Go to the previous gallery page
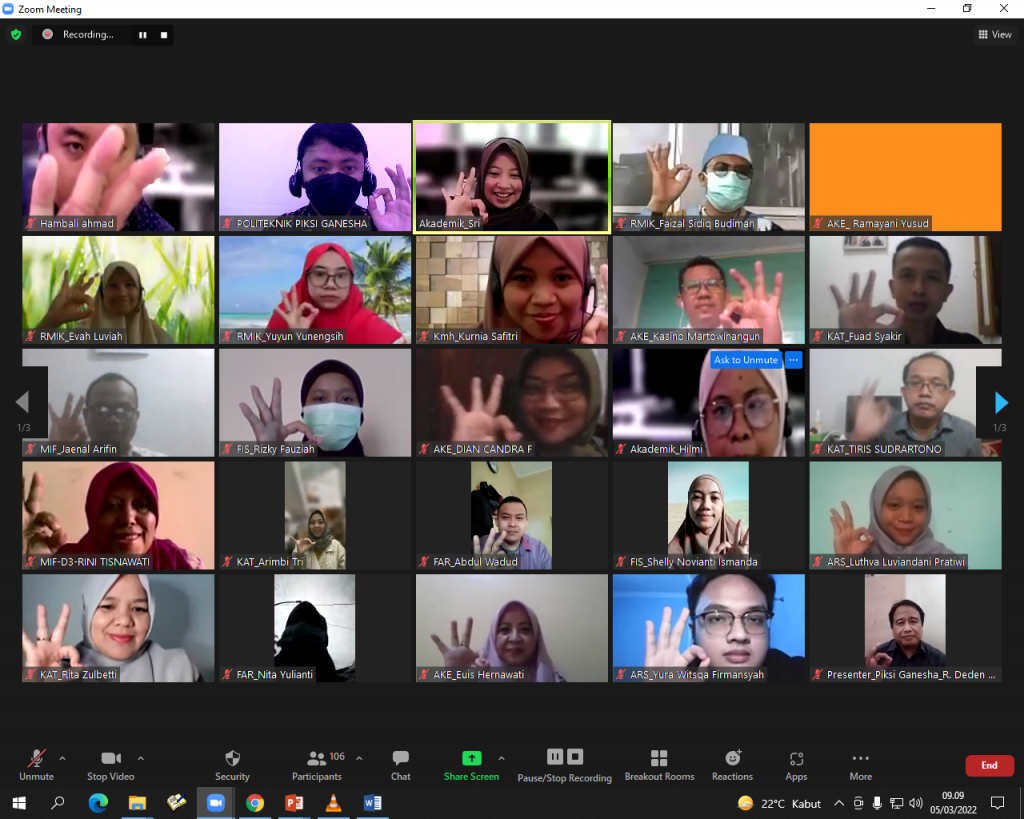1024x819 pixels. (x=22, y=403)
